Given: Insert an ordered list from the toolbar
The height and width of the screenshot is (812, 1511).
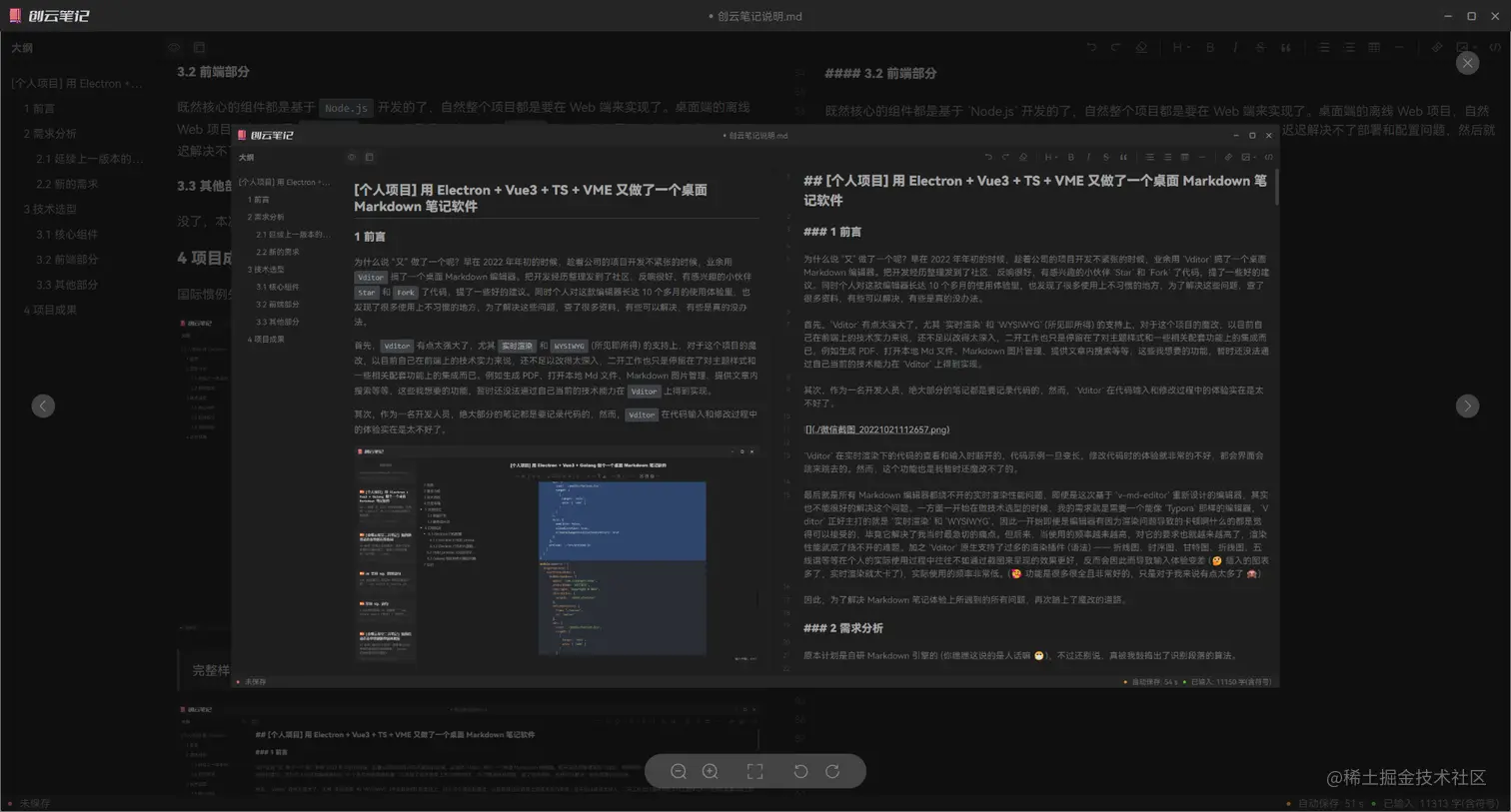Looking at the screenshot, I should pyautogui.click(x=1349, y=47).
